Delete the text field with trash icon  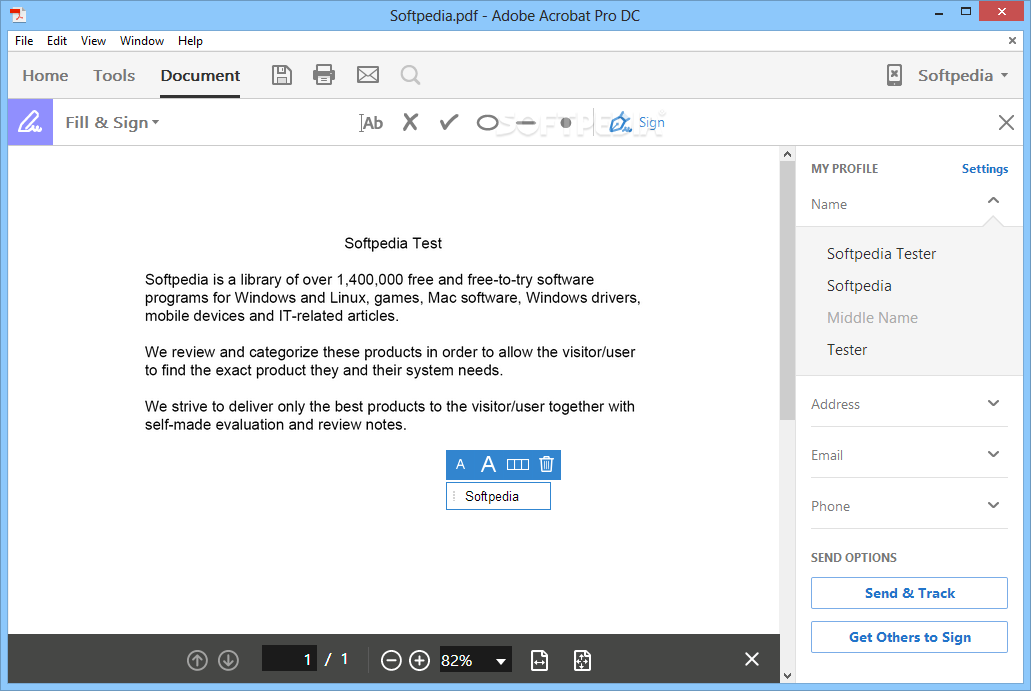click(x=546, y=465)
